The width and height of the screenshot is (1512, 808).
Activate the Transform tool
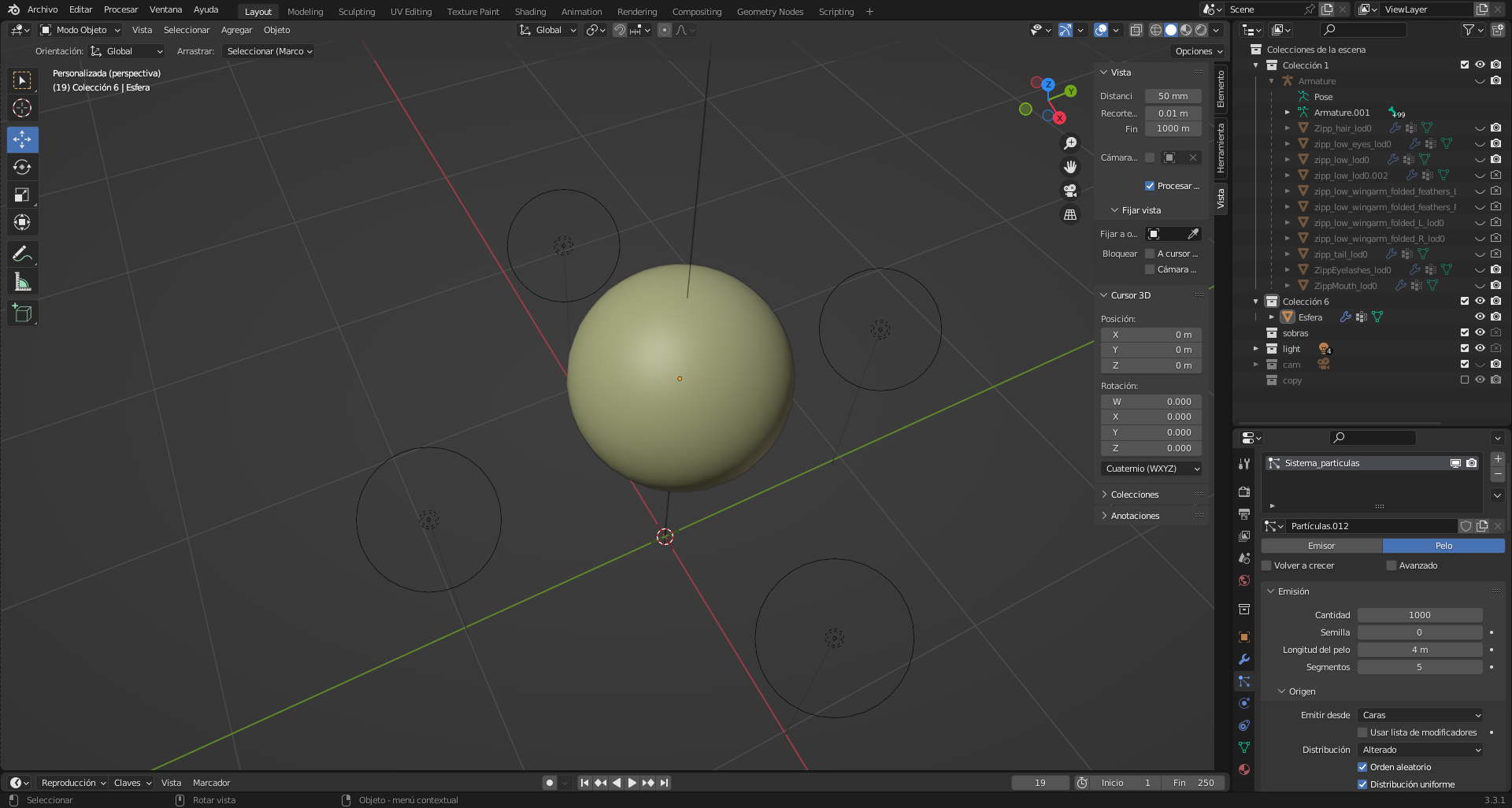pyautogui.click(x=22, y=222)
